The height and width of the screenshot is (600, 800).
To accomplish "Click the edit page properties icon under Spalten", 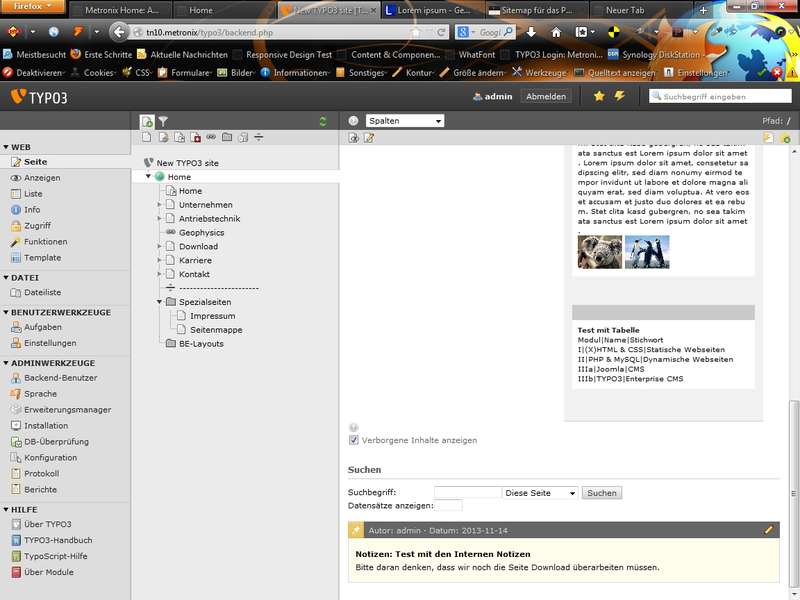I will 369,137.
